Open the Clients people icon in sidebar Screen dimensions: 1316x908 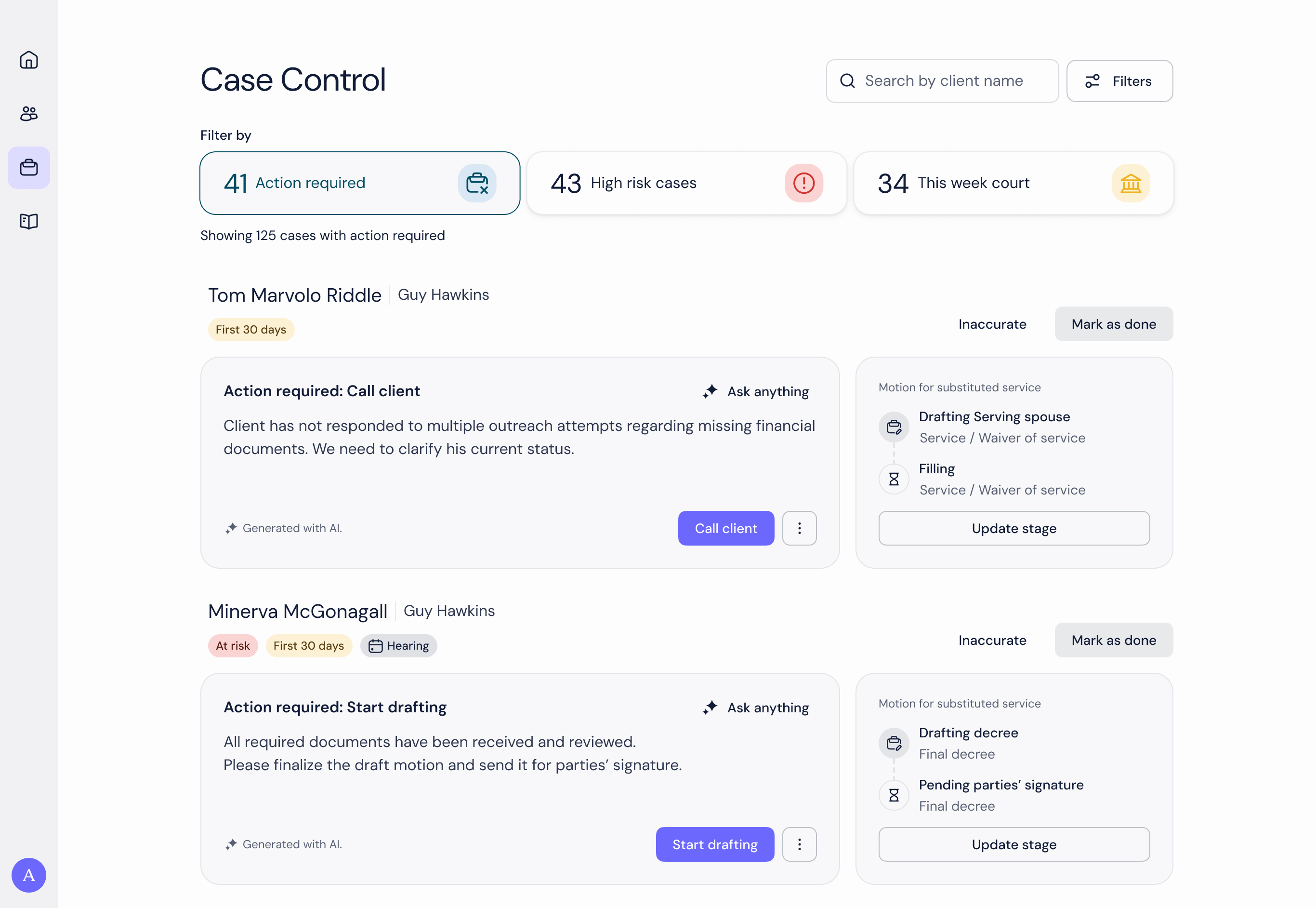pyautogui.click(x=28, y=114)
